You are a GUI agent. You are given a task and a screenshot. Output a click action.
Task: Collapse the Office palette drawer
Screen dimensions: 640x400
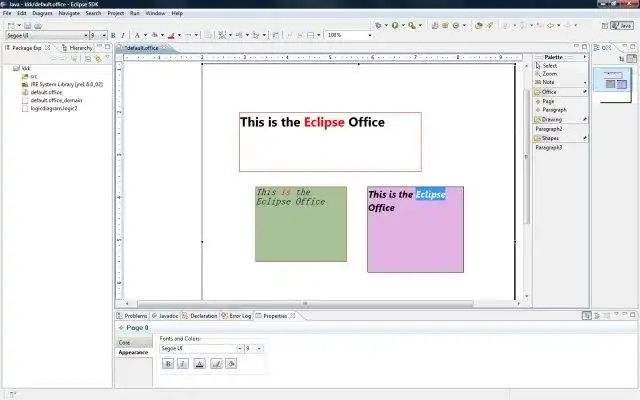click(x=560, y=92)
